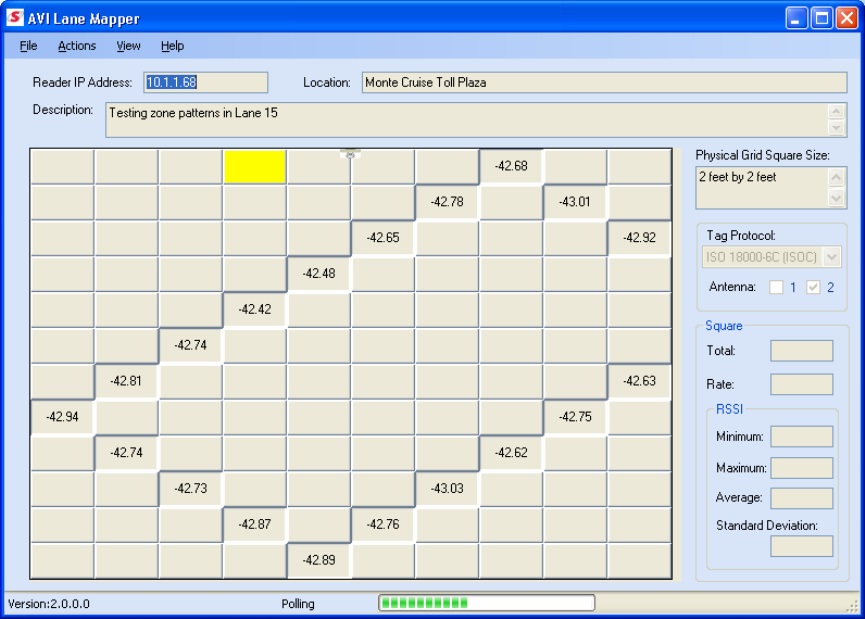Select grid square with -42.65

[383, 238]
